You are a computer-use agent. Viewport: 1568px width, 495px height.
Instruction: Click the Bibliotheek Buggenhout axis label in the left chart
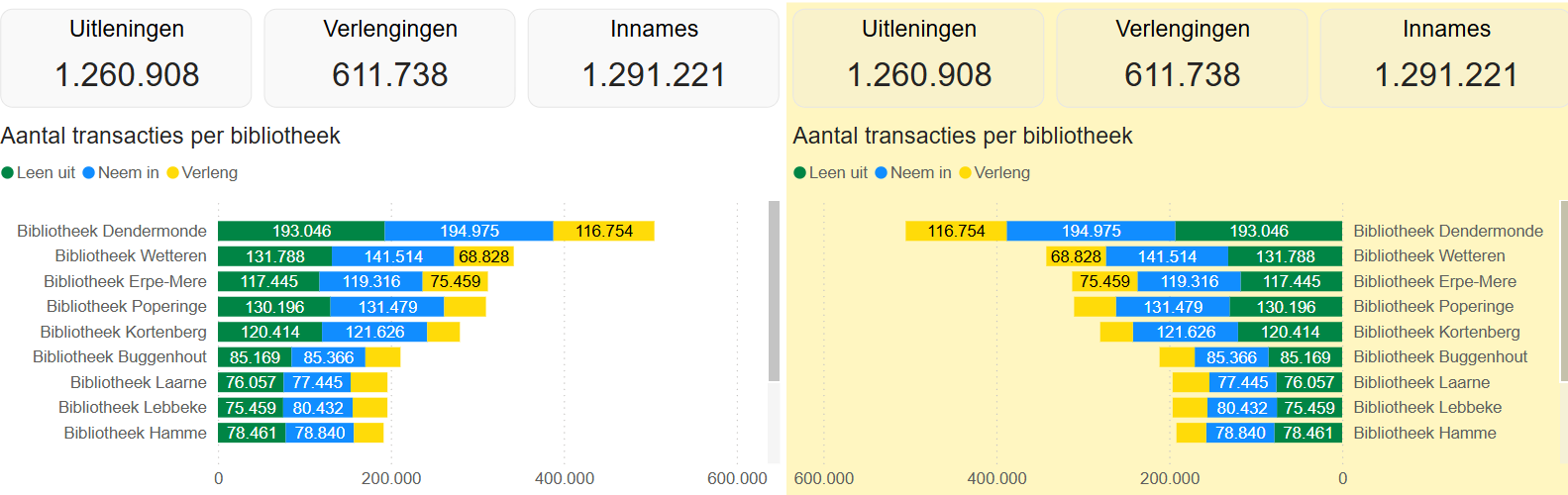(120, 357)
